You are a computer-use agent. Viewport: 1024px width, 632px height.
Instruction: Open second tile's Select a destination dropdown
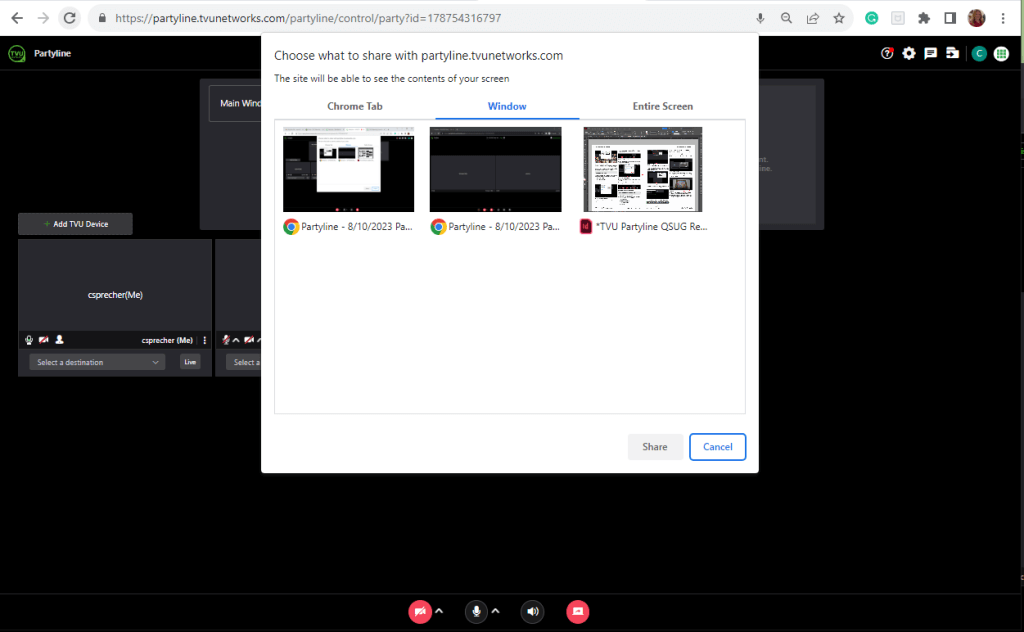[x=244, y=362]
